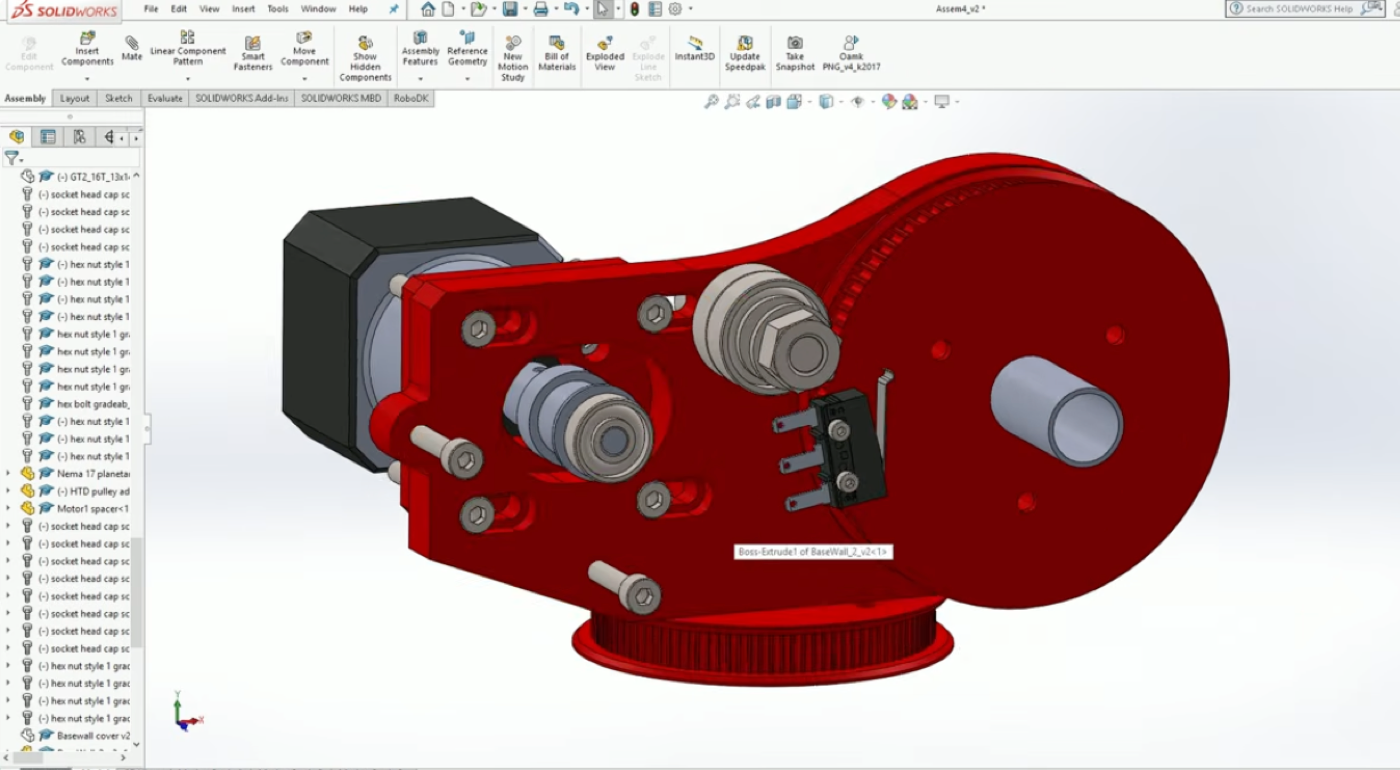Image resolution: width=1400 pixels, height=770 pixels.
Task: Open Assembly Features
Action: pos(420,49)
